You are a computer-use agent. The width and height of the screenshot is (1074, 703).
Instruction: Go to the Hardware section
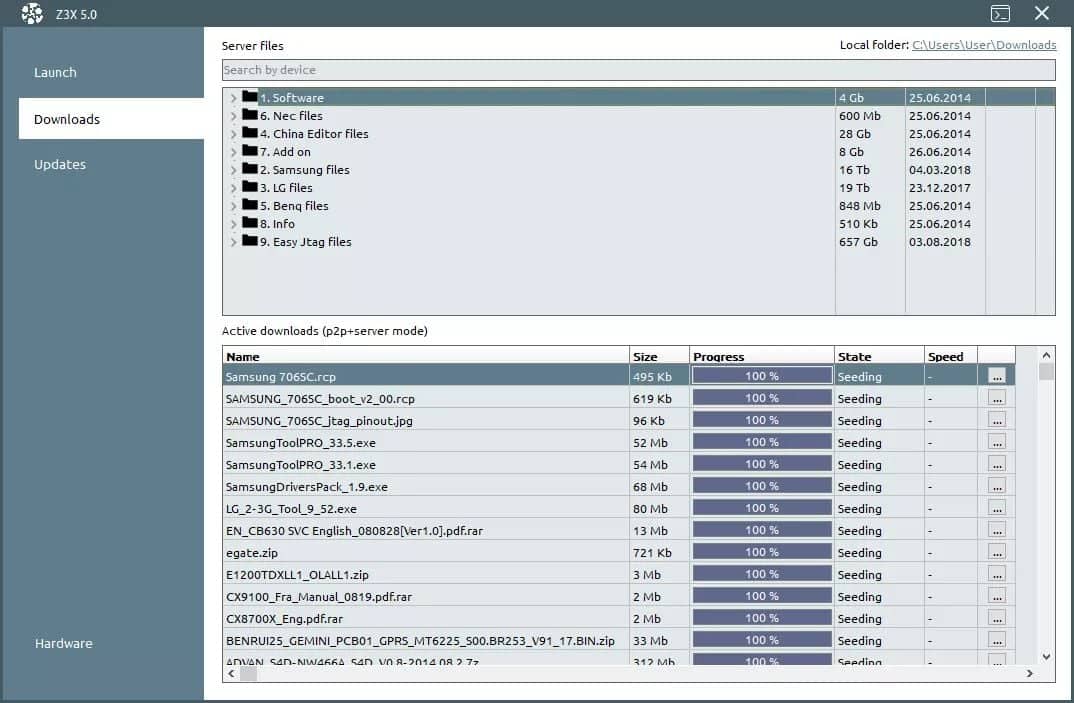click(x=63, y=643)
